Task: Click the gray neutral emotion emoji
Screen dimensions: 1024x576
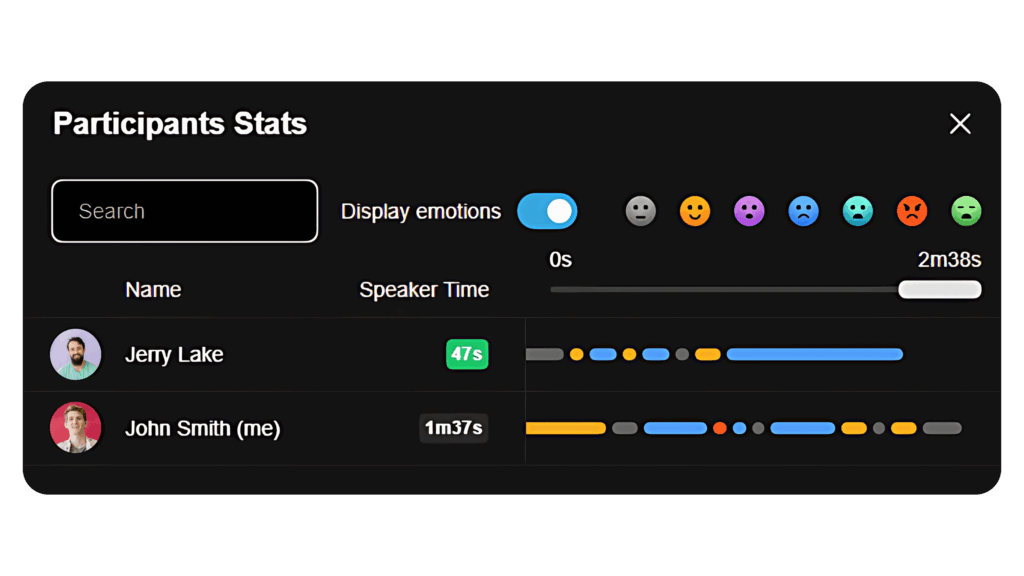Action: click(x=641, y=211)
